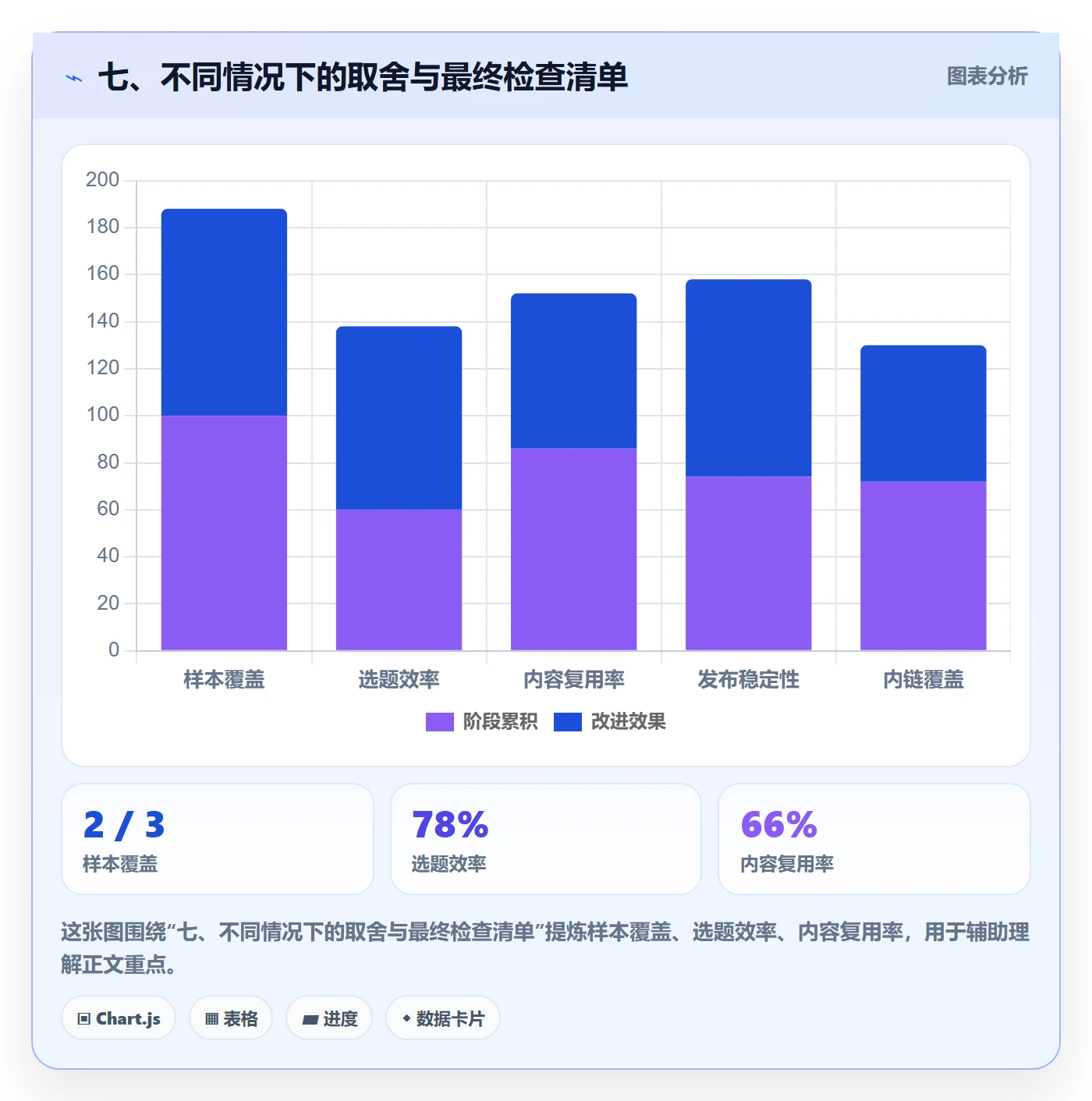
Task: Click the bar icon in 进度 tag
Action: pyautogui.click(x=310, y=1019)
